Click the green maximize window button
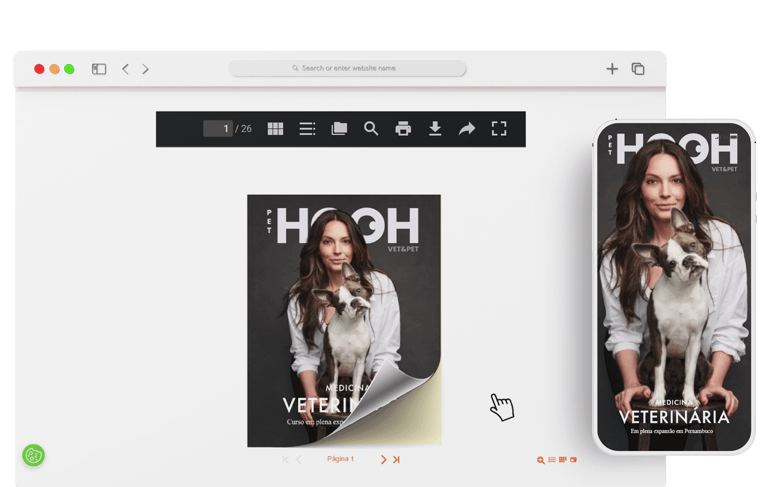This screenshot has width=768, height=487. (70, 69)
